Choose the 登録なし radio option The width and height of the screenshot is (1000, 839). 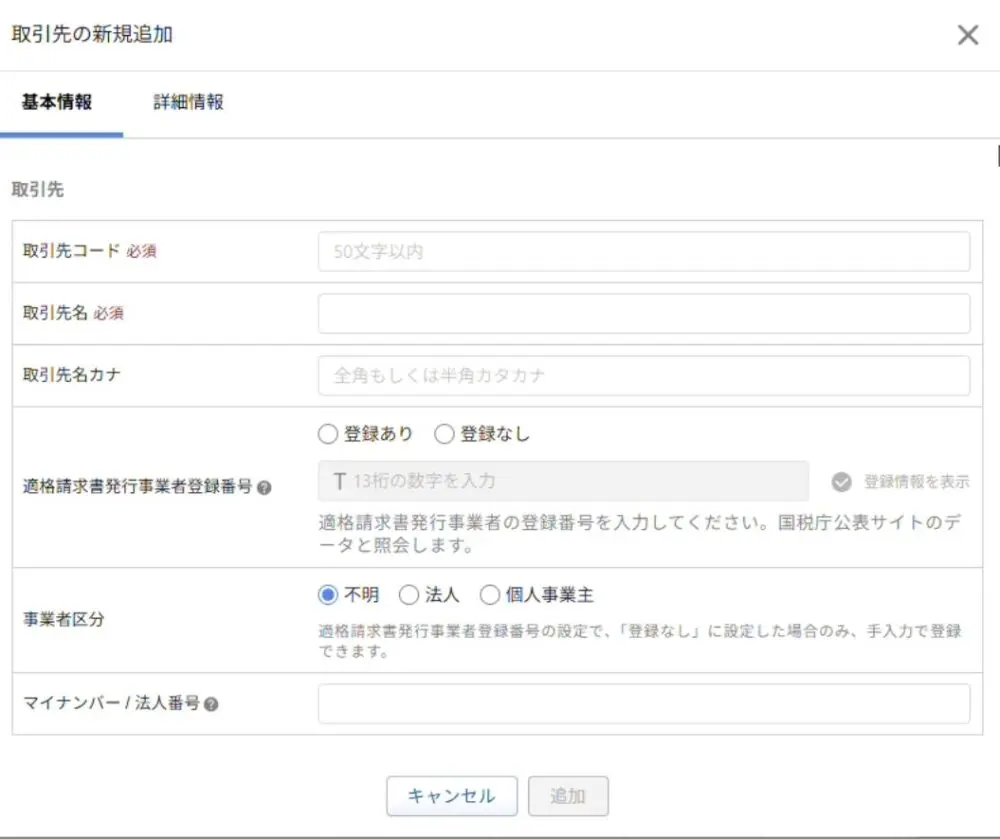[444, 434]
